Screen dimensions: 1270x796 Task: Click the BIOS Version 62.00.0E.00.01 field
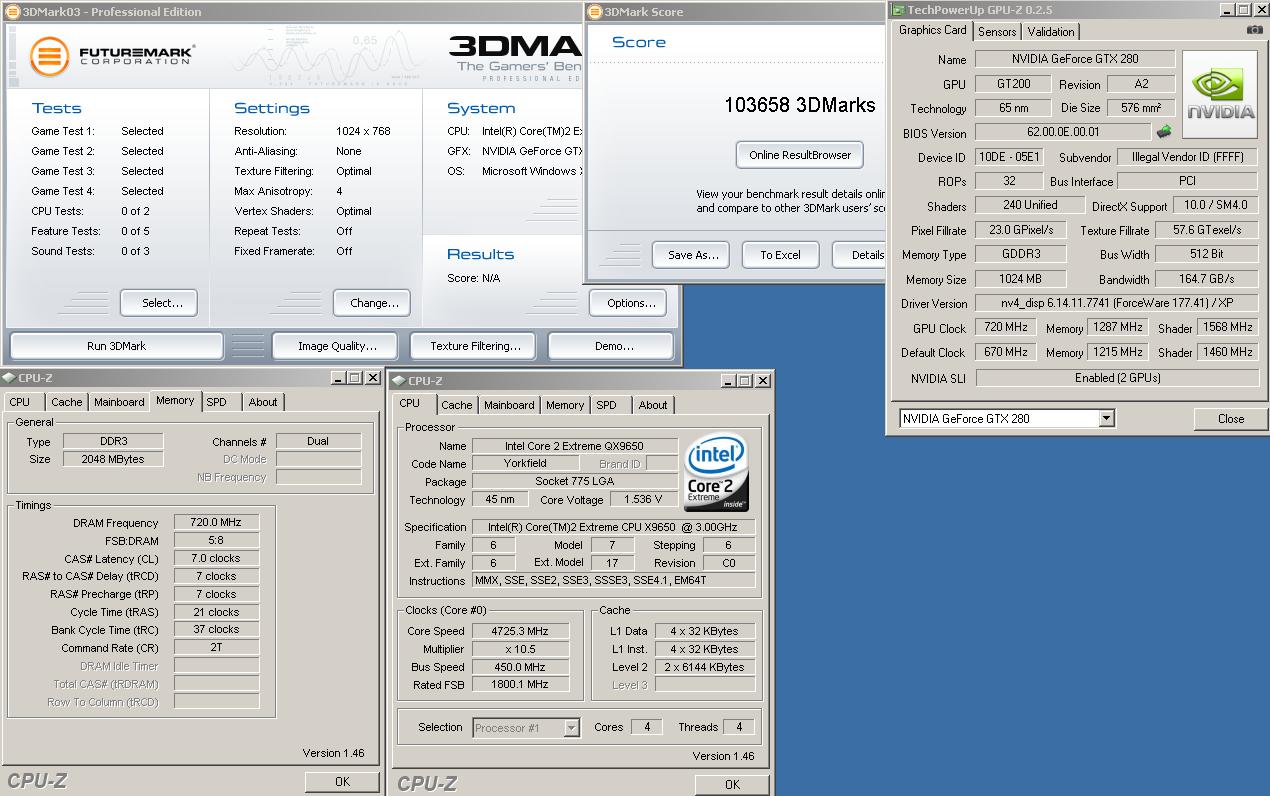click(1063, 132)
